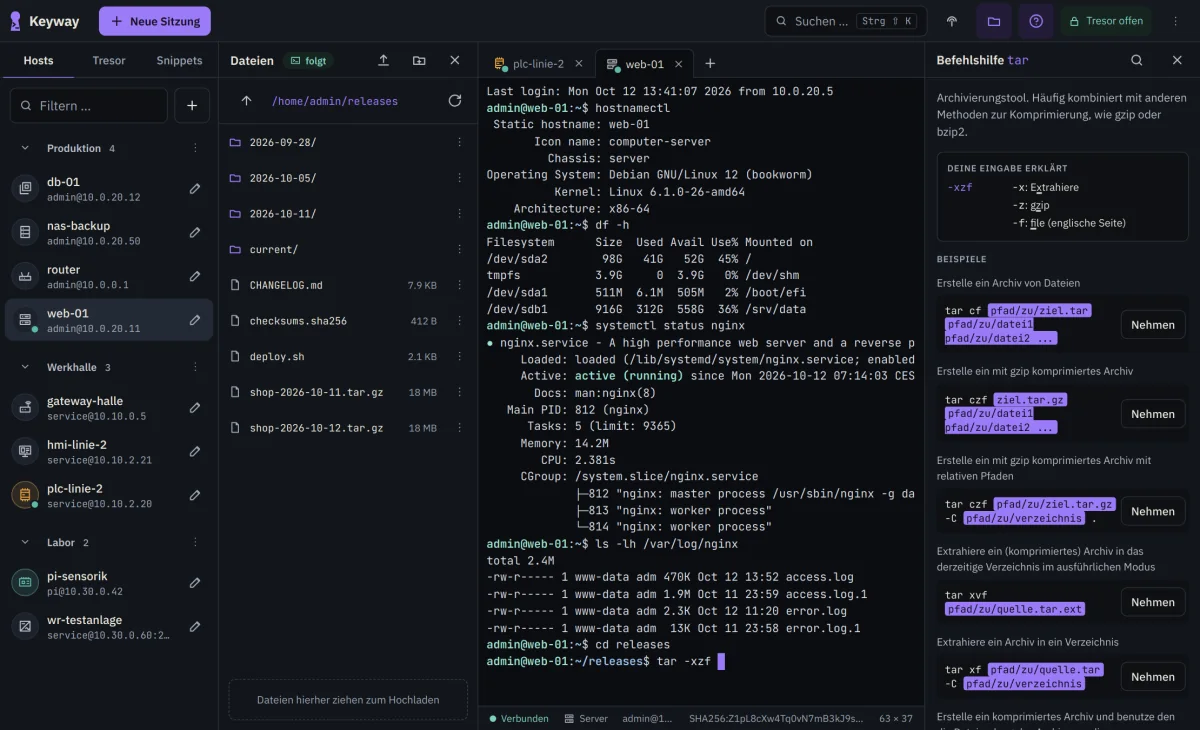Create a new folder in Dateien
This screenshot has height=730, width=1200.
click(x=419, y=61)
